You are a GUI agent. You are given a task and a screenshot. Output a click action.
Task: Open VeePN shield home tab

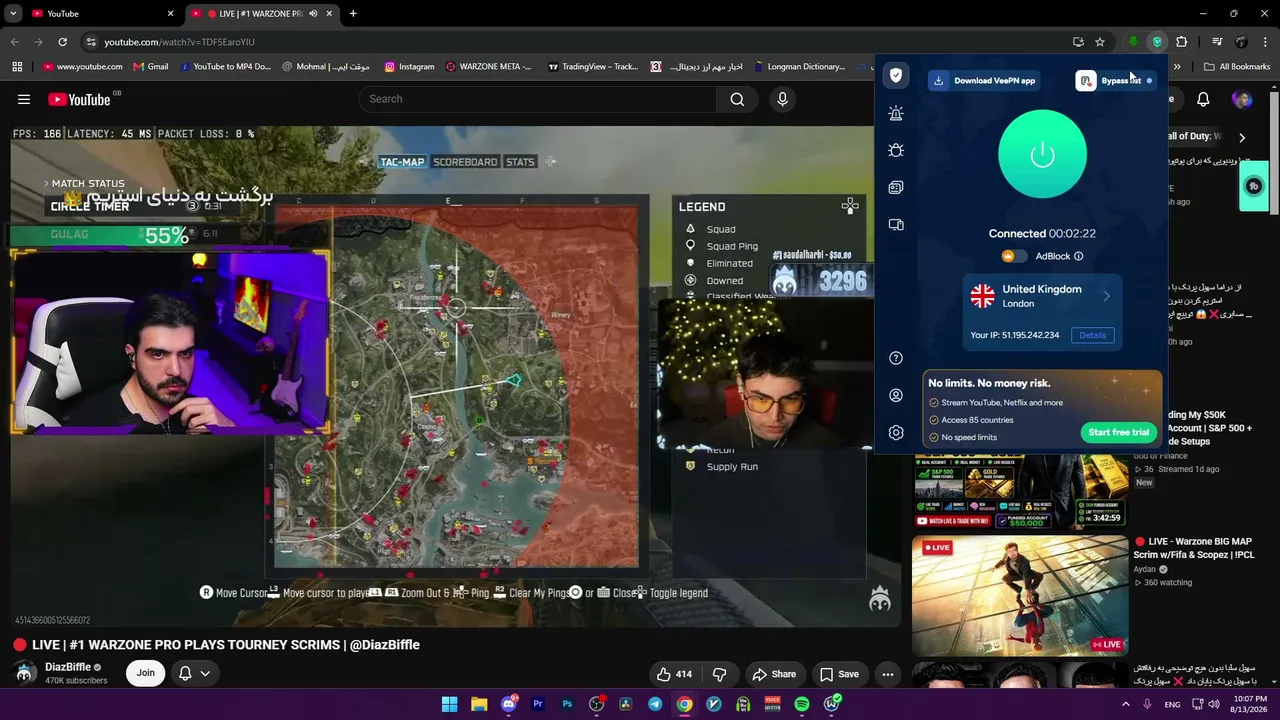896,76
